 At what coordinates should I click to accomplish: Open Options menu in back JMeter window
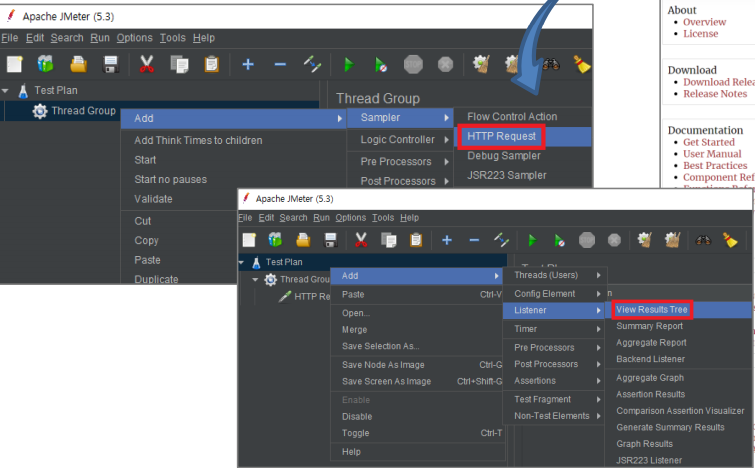click(x=134, y=38)
